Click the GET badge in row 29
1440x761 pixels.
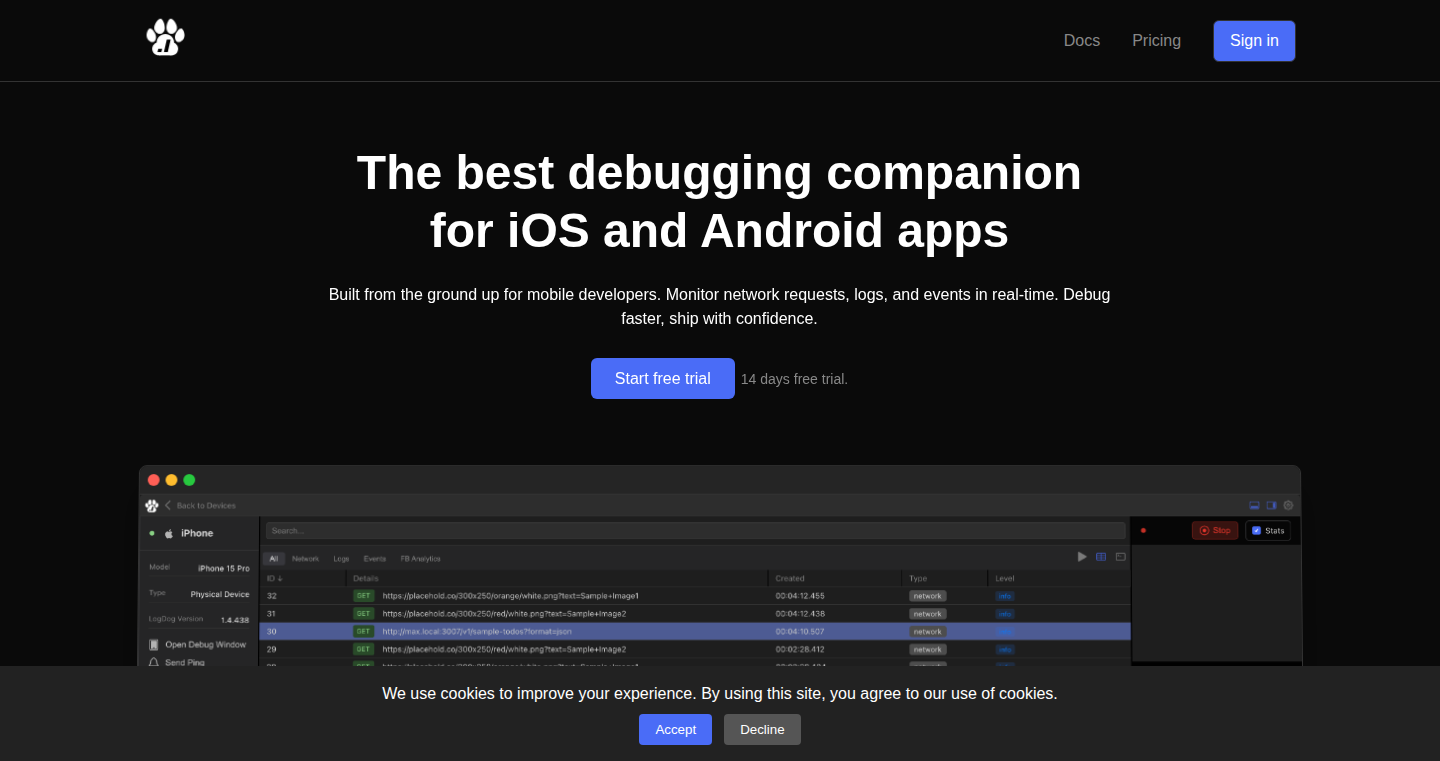(x=364, y=650)
